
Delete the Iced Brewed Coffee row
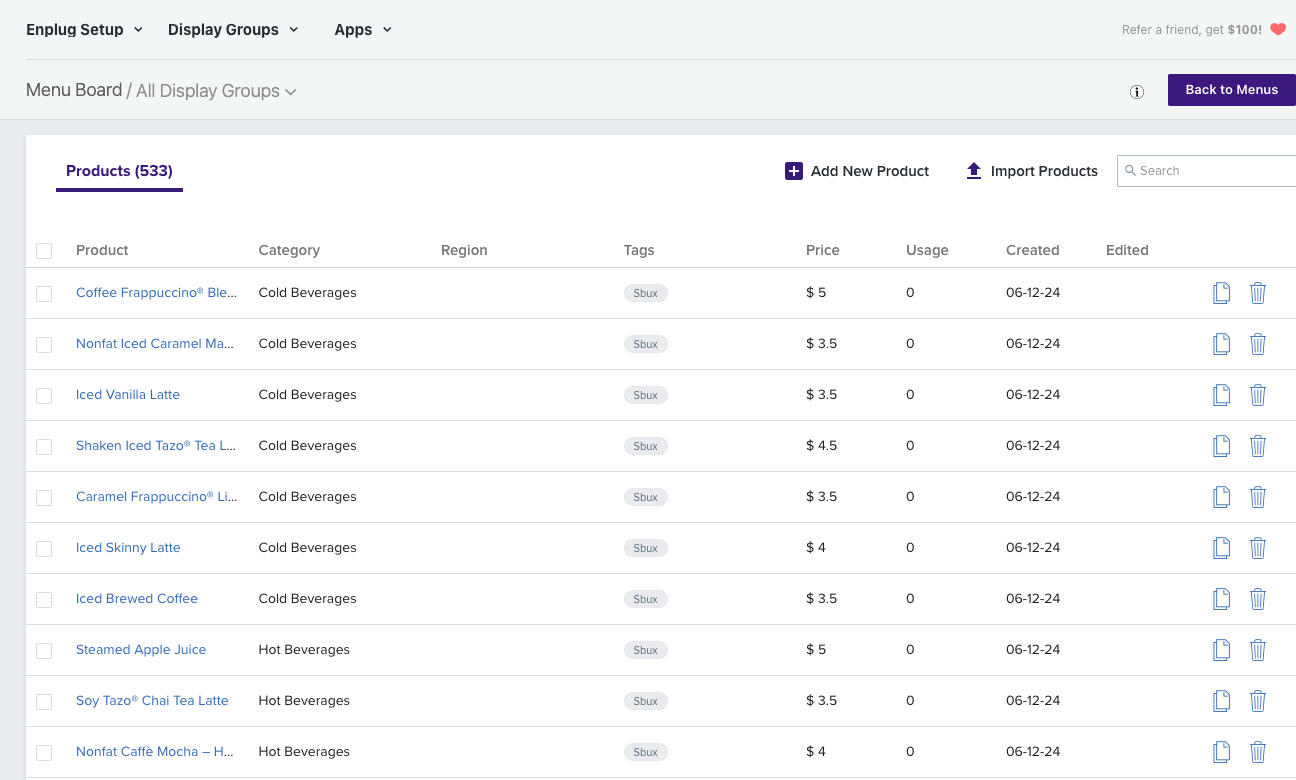pos(1257,598)
